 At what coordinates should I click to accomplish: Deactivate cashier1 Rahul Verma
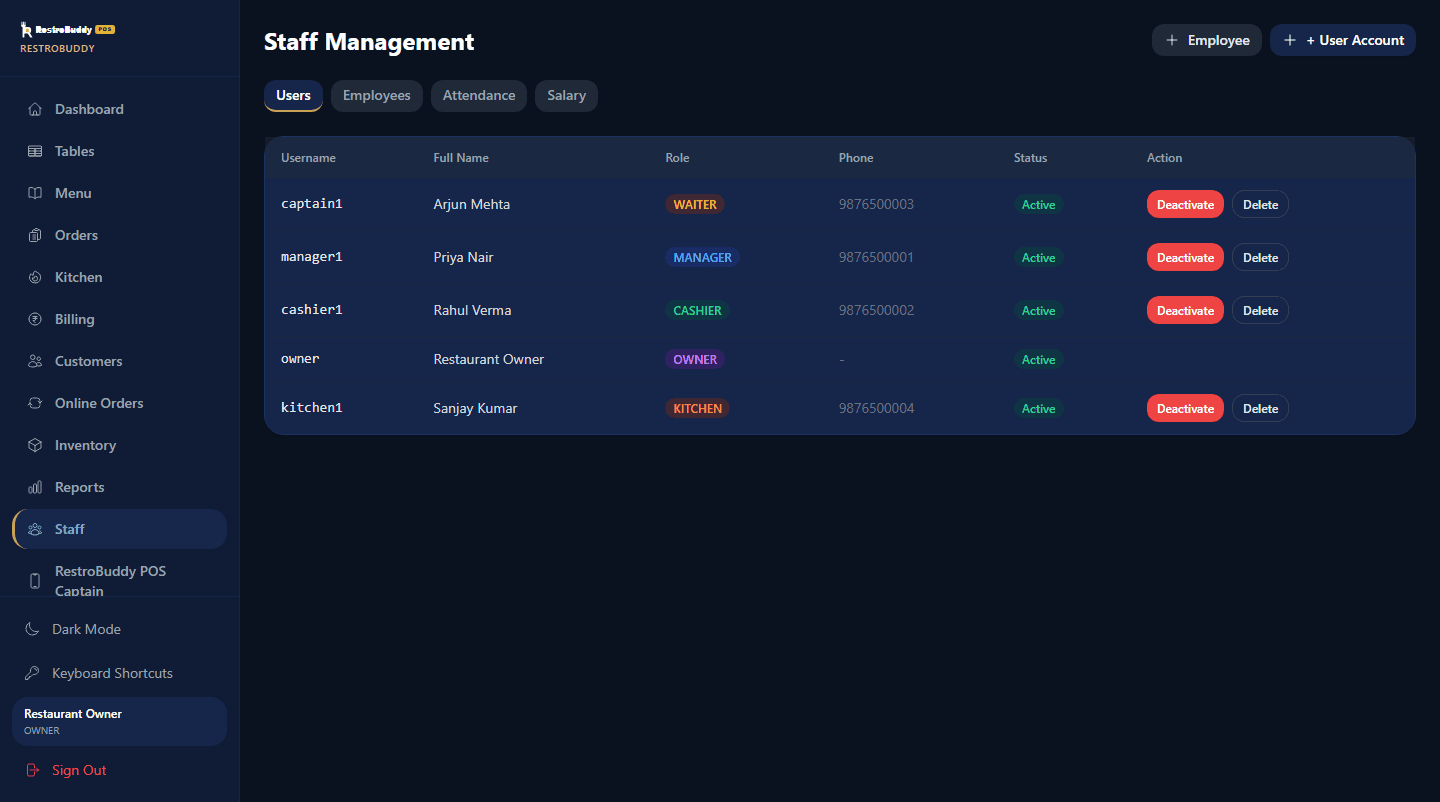point(1185,310)
